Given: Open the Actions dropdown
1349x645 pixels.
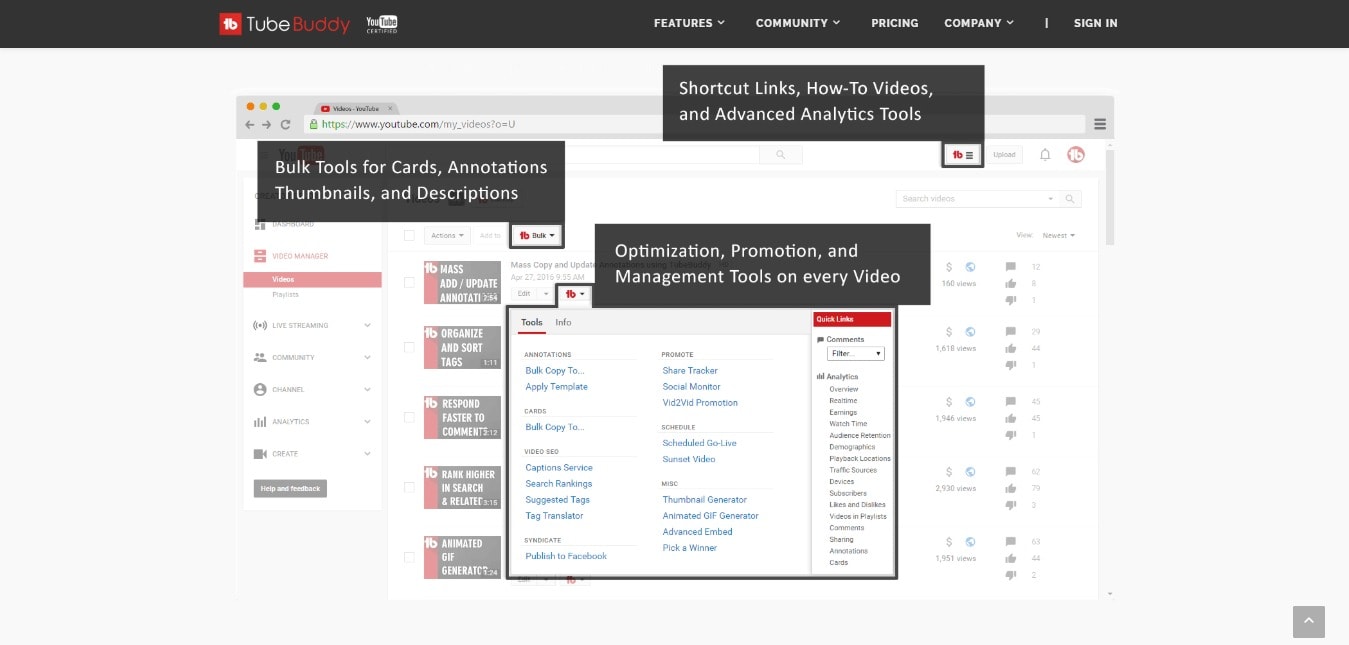Looking at the screenshot, I should (x=447, y=236).
